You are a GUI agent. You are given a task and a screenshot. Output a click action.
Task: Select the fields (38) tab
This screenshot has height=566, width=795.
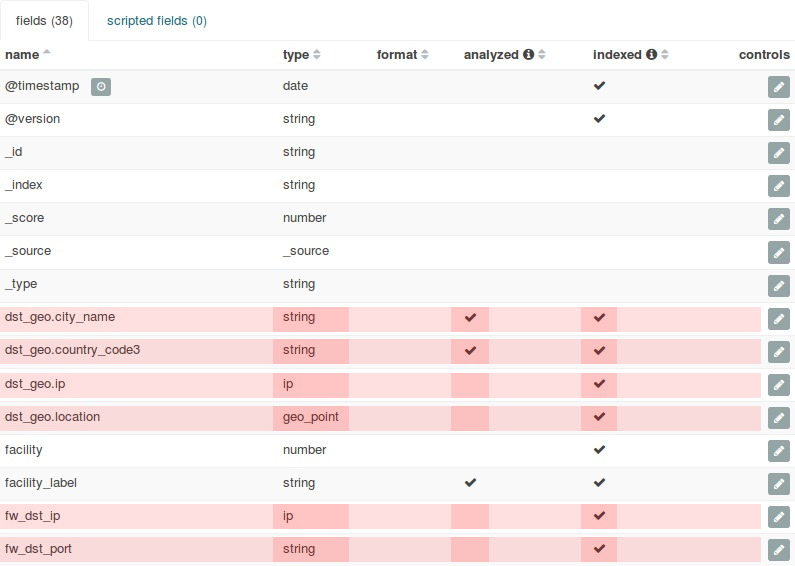pos(44,20)
